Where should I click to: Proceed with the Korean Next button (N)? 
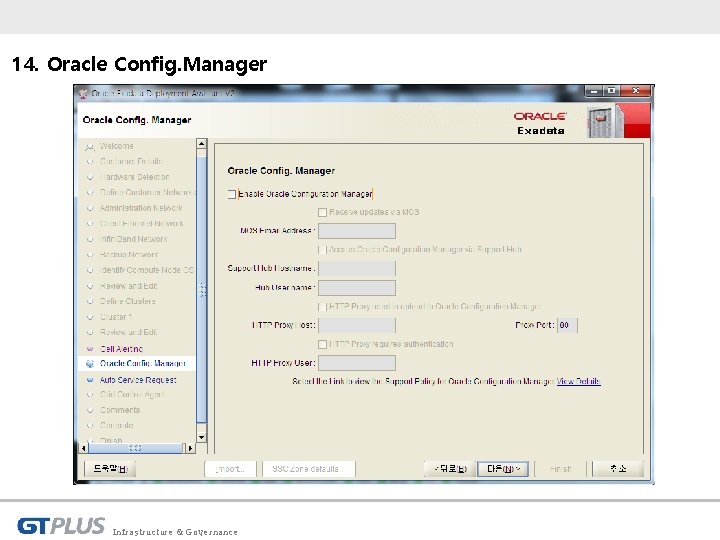(503, 469)
